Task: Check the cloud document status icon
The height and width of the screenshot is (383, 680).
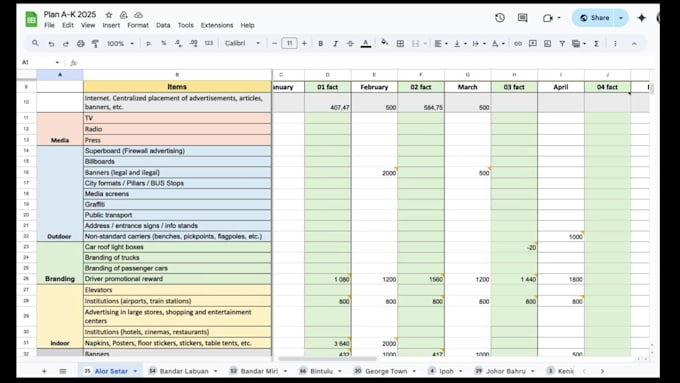Action: tap(138, 15)
